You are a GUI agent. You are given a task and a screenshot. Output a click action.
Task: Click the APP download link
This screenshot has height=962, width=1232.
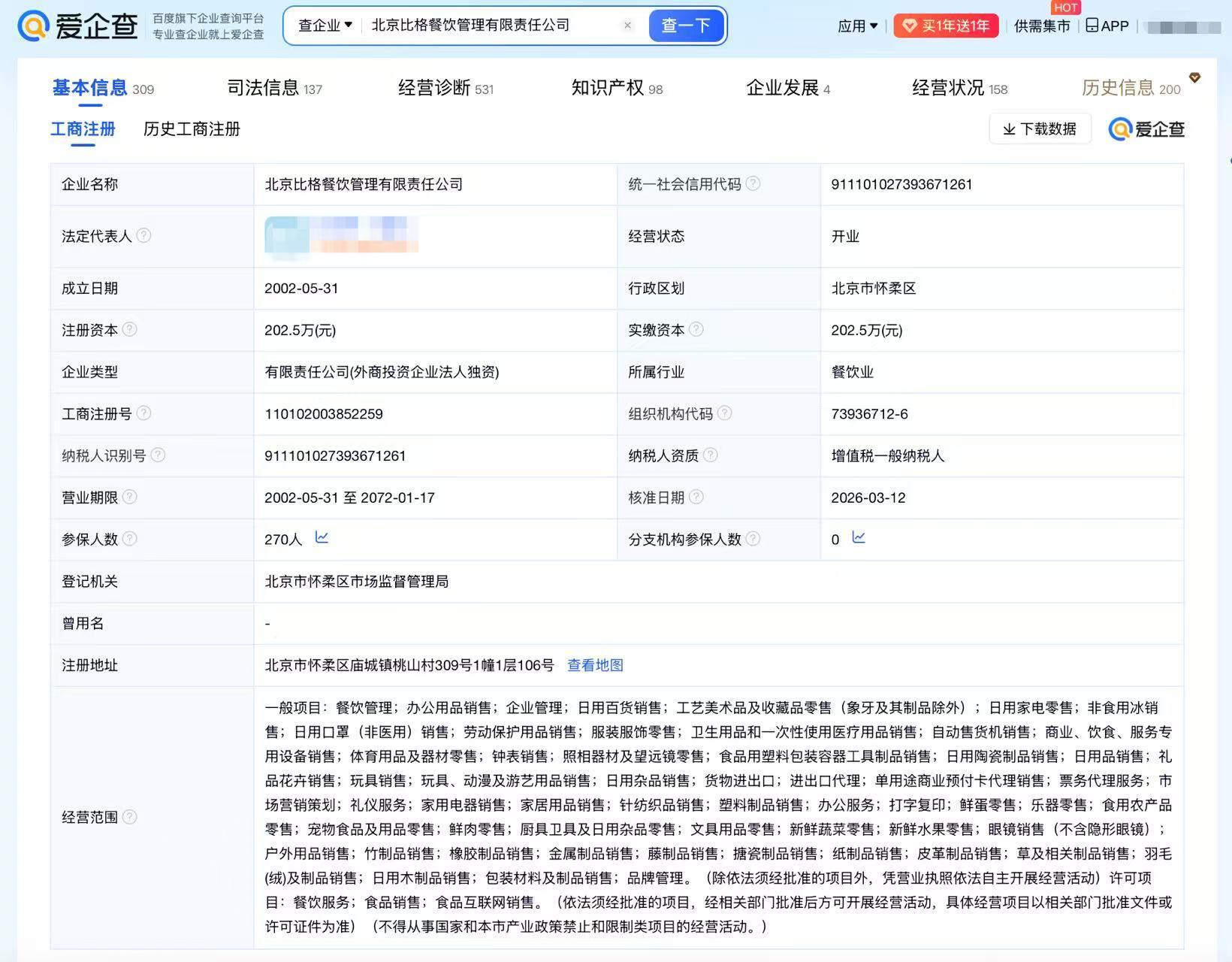click(x=1107, y=26)
